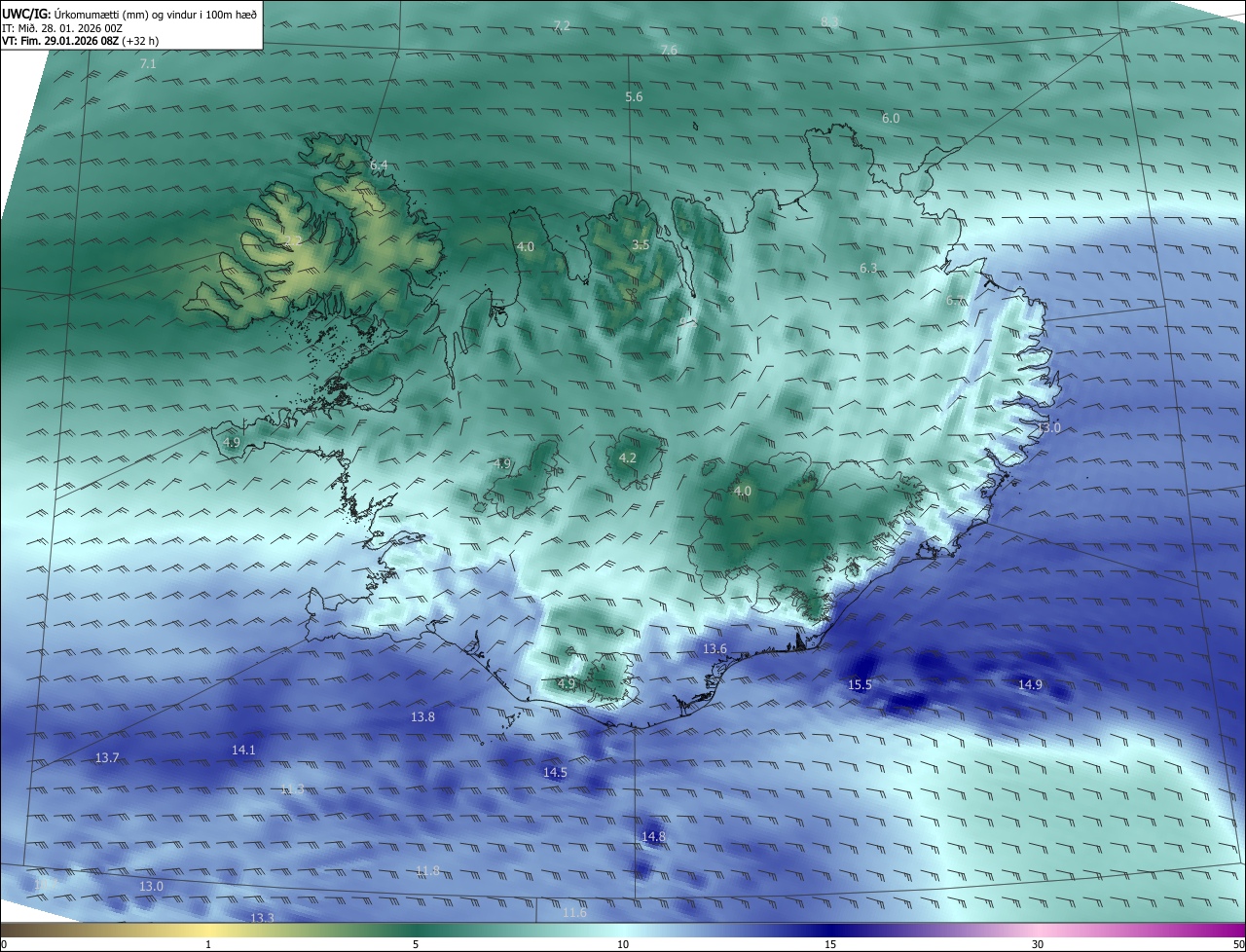Click the 2.2 value label
This screenshot has height=952, width=1246.
tap(292, 240)
